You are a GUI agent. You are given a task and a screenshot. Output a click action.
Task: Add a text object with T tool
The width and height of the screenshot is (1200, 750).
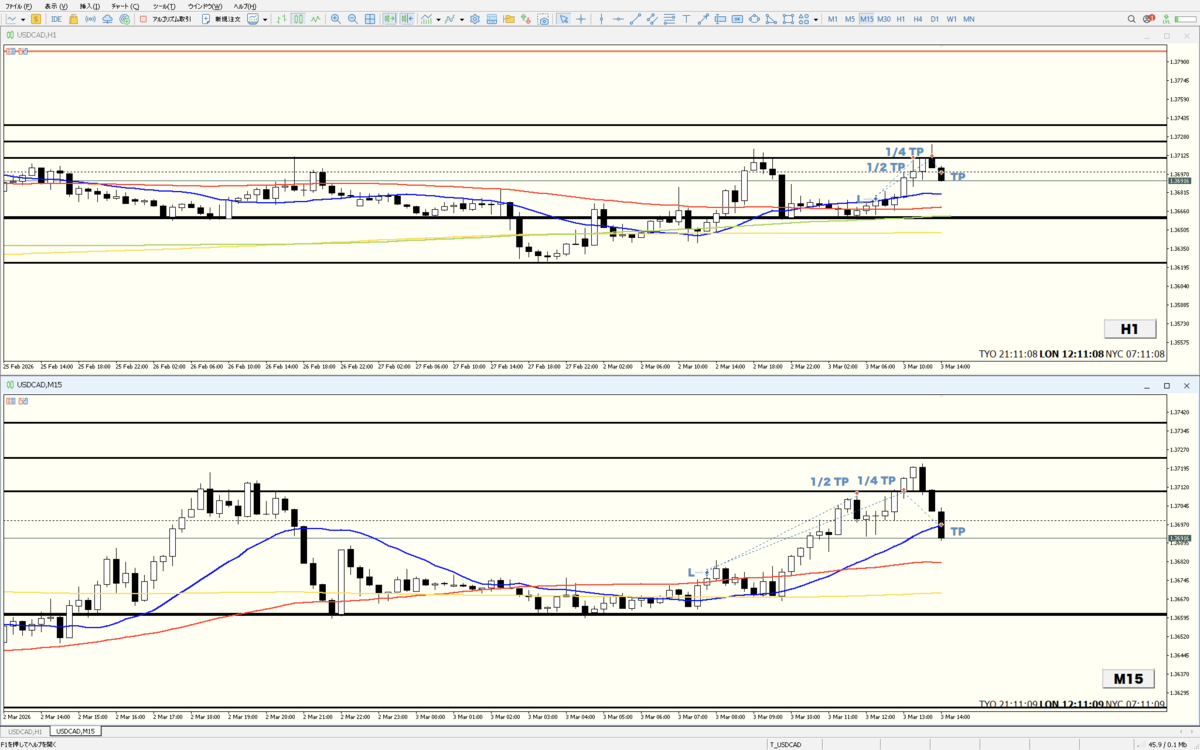686,19
